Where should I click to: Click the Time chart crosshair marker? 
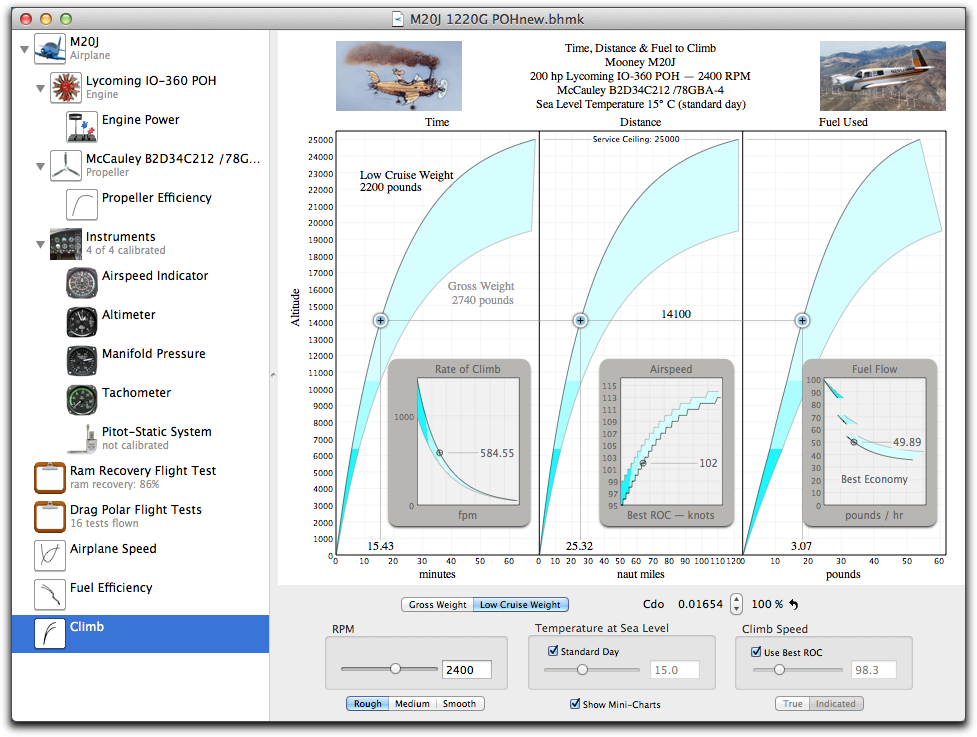pyautogui.click(x=380, y=320)
